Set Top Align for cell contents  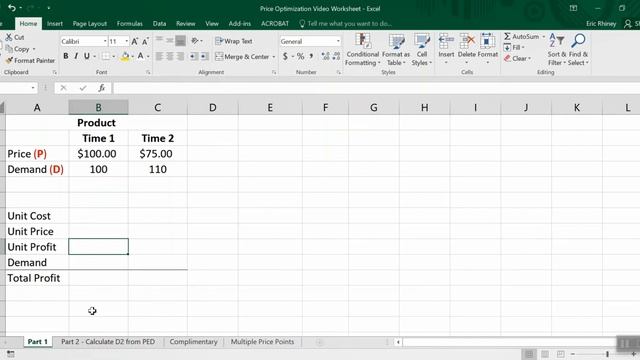point(159,40)
